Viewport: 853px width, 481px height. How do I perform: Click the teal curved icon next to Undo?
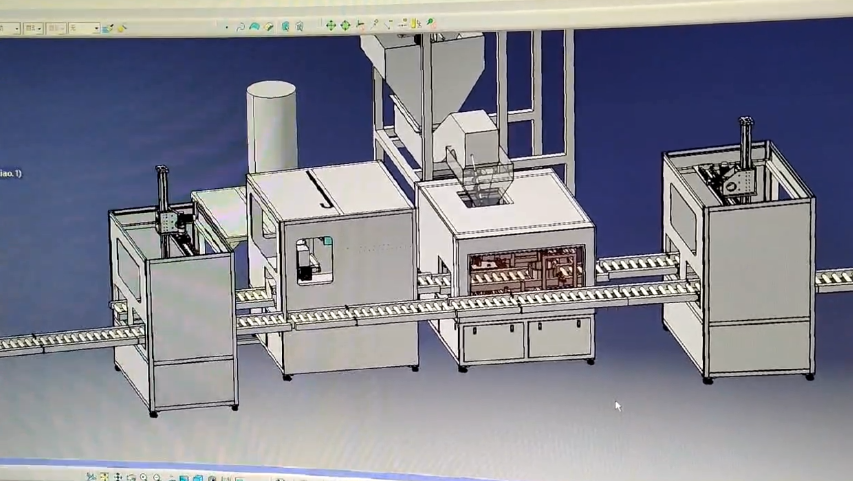click(x=255, y=27)
